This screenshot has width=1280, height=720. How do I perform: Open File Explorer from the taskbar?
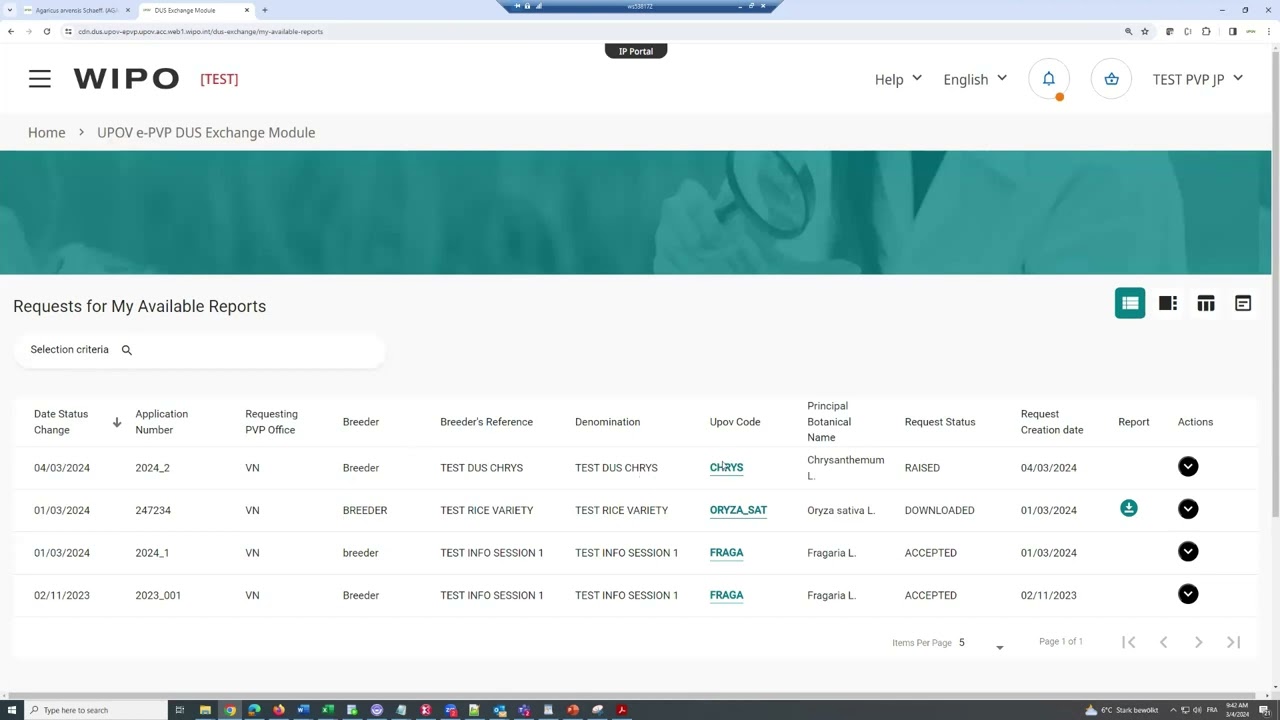(x=205, y=710)
